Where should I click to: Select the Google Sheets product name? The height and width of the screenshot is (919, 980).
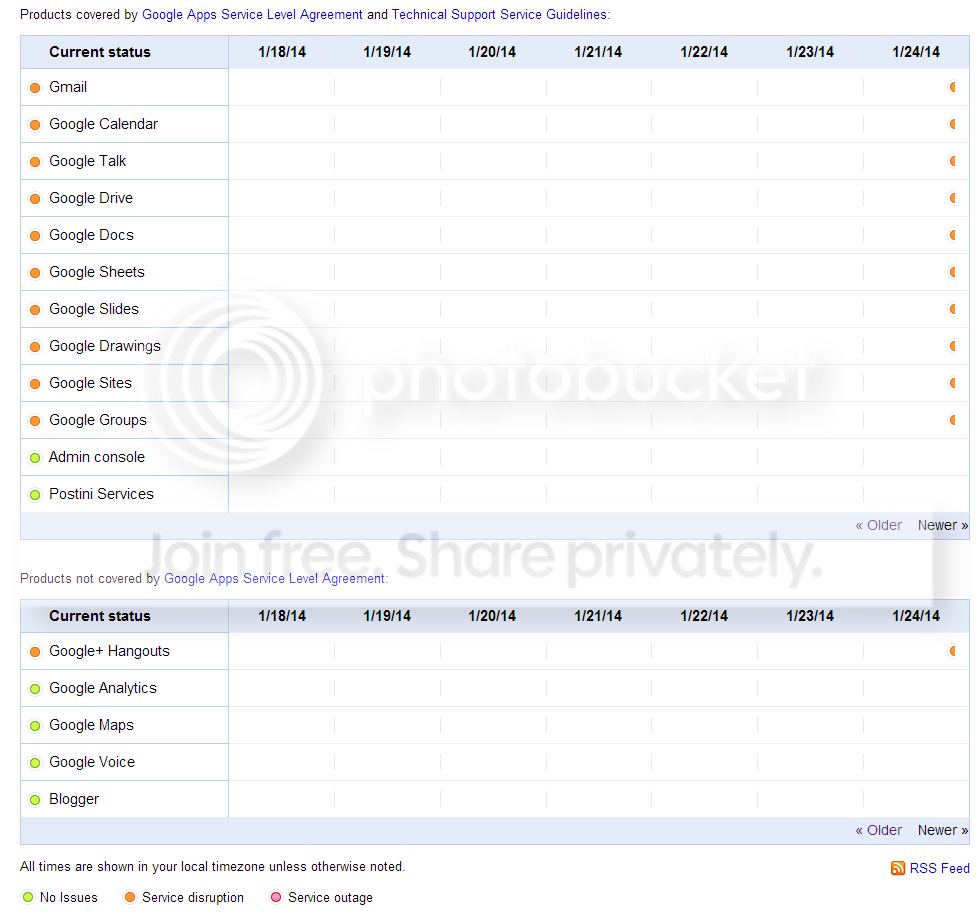click(x=97, y=272)
